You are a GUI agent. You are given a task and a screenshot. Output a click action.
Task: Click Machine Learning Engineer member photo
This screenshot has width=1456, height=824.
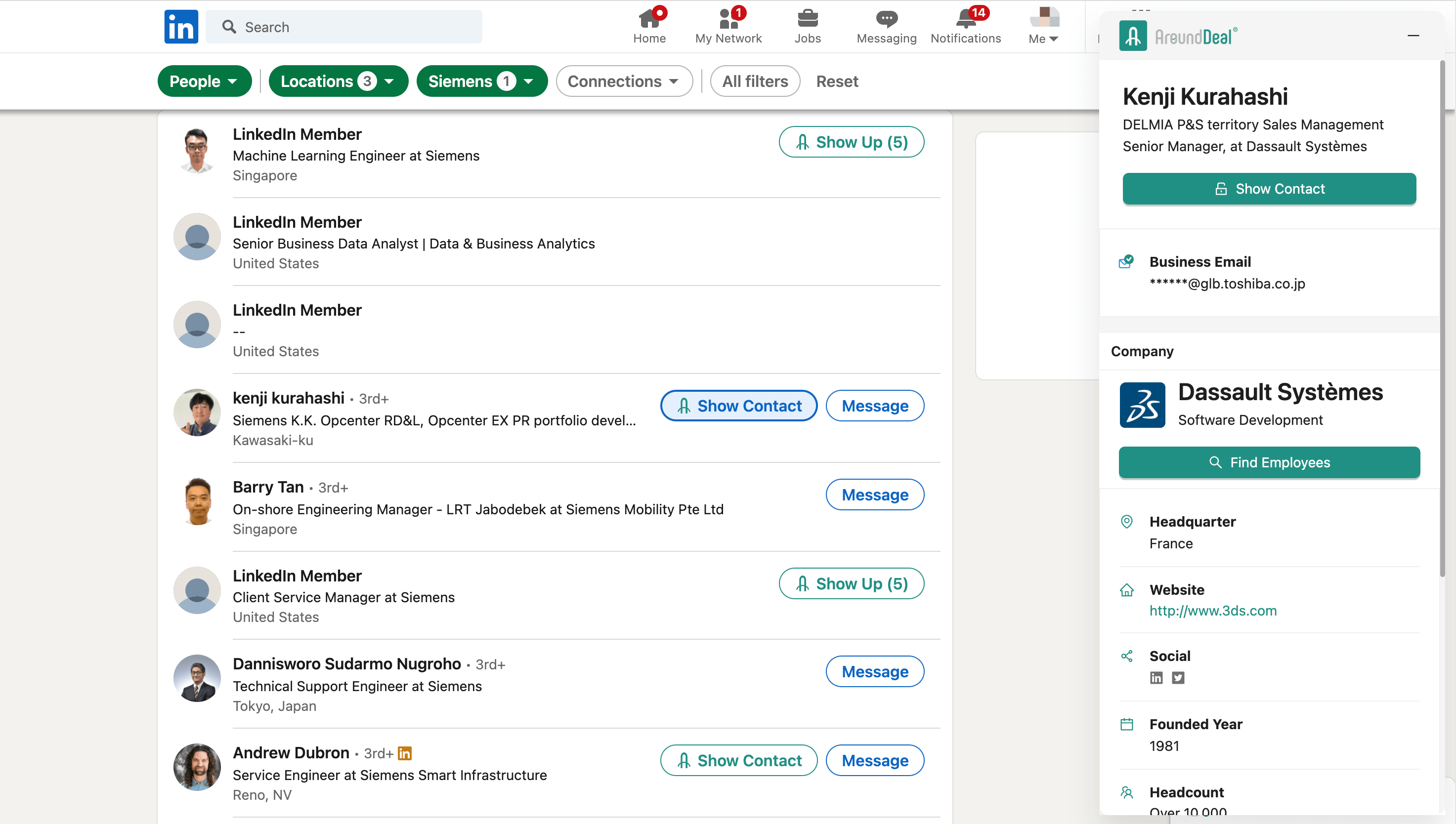tap(196, 149)
